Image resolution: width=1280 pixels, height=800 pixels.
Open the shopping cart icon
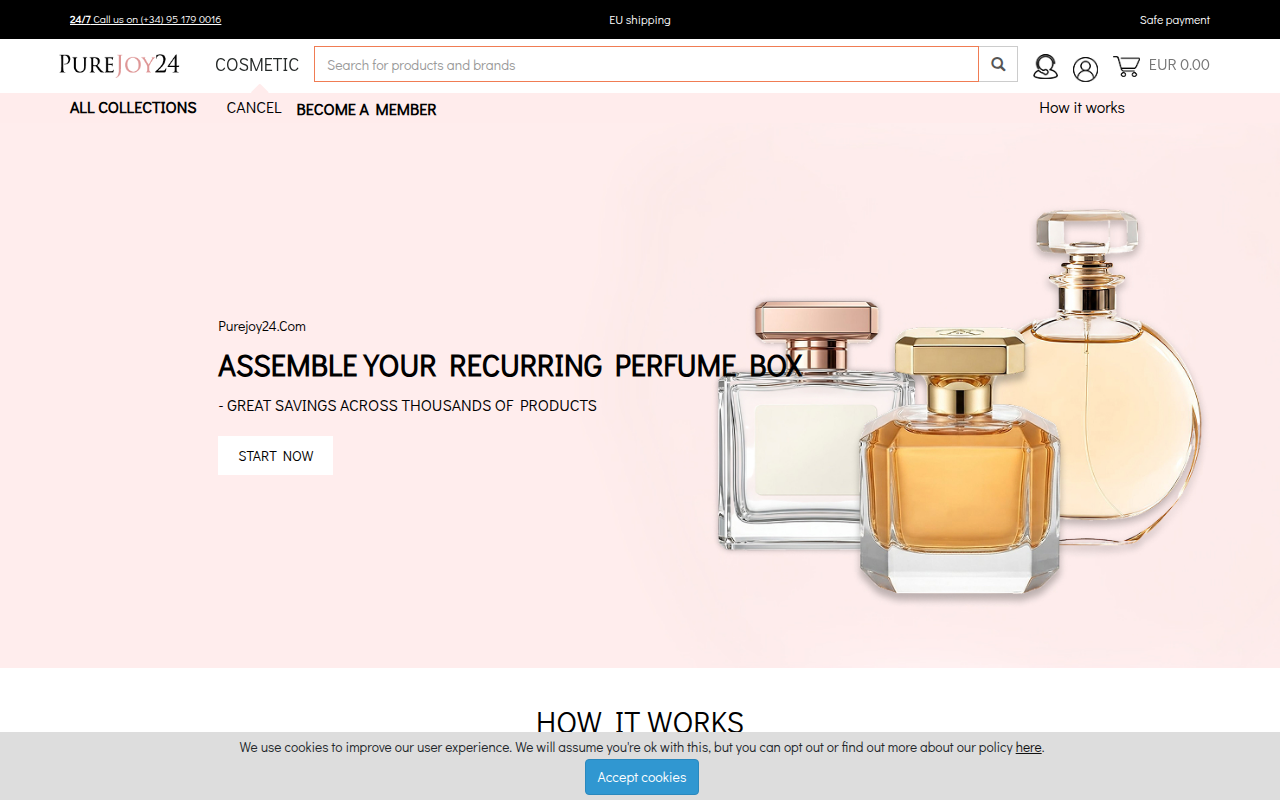1127,66
